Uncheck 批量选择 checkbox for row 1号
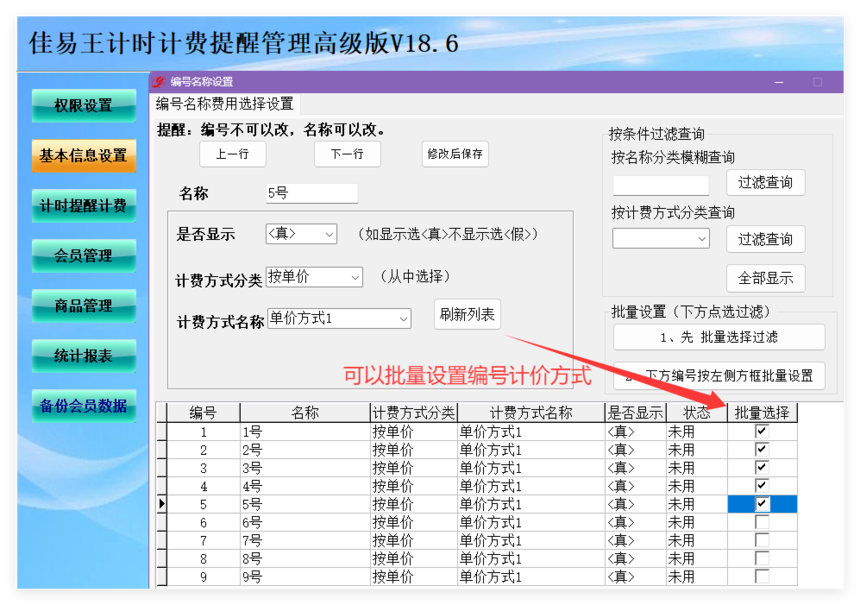 click(761, 431)
